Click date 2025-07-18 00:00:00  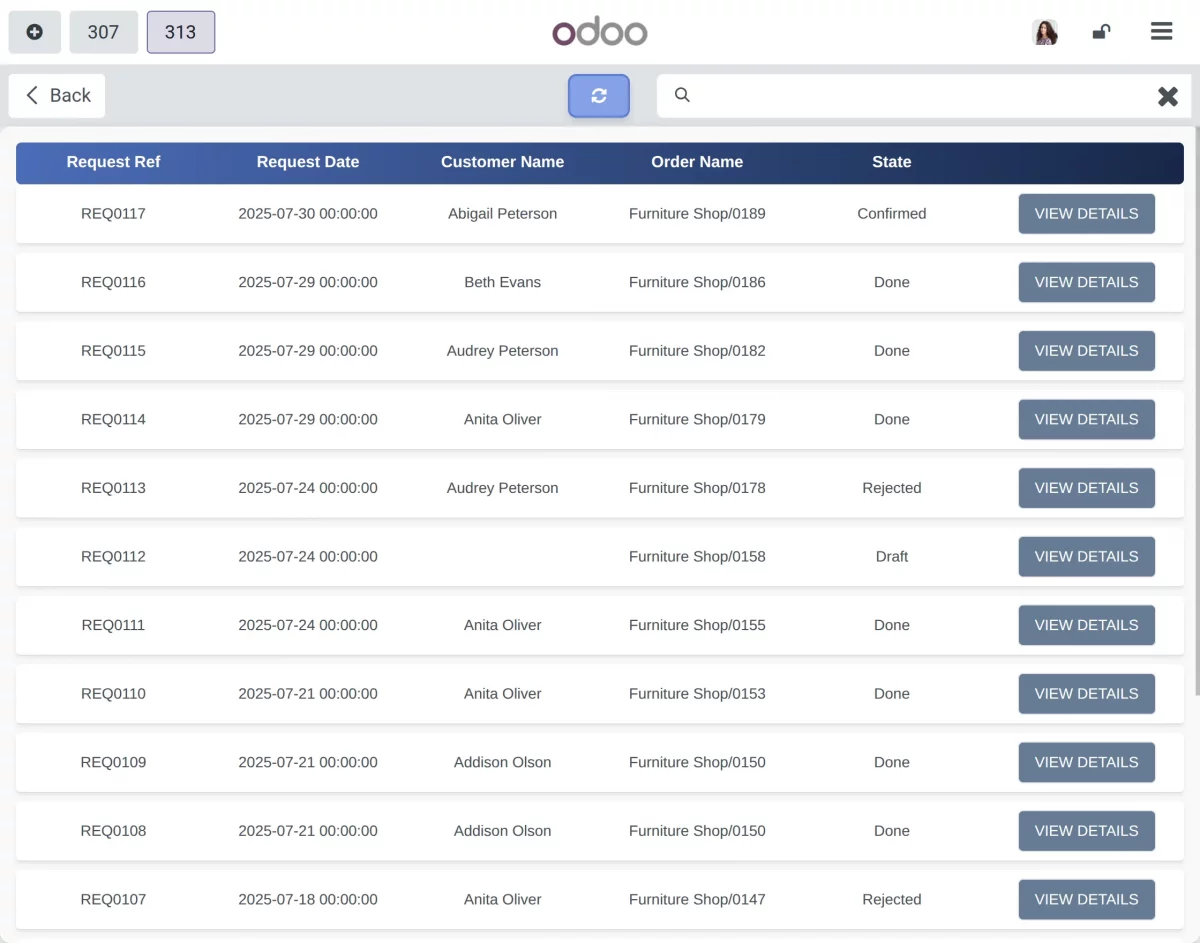308,899
